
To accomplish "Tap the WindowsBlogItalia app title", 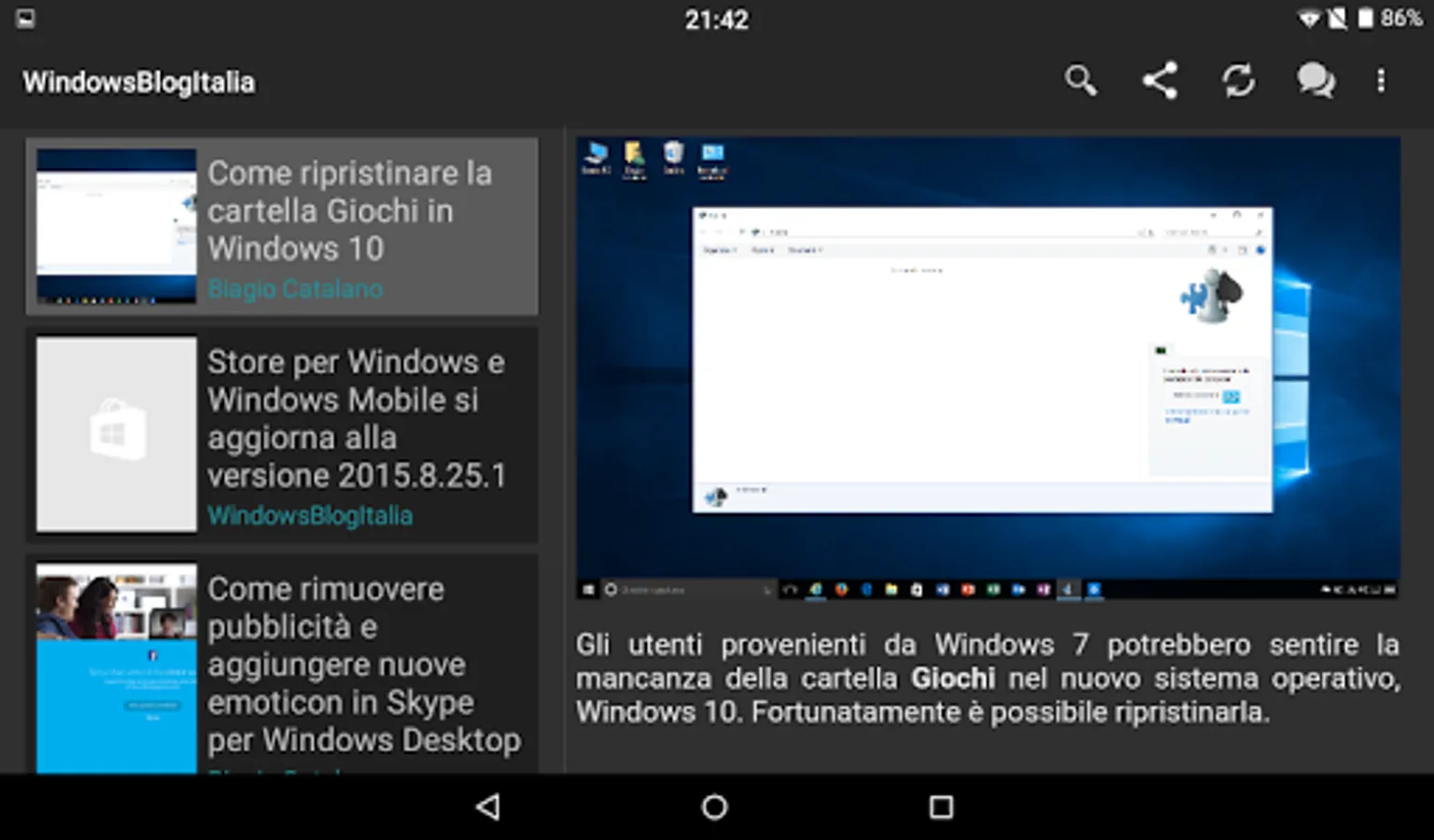I will [138, 82].
